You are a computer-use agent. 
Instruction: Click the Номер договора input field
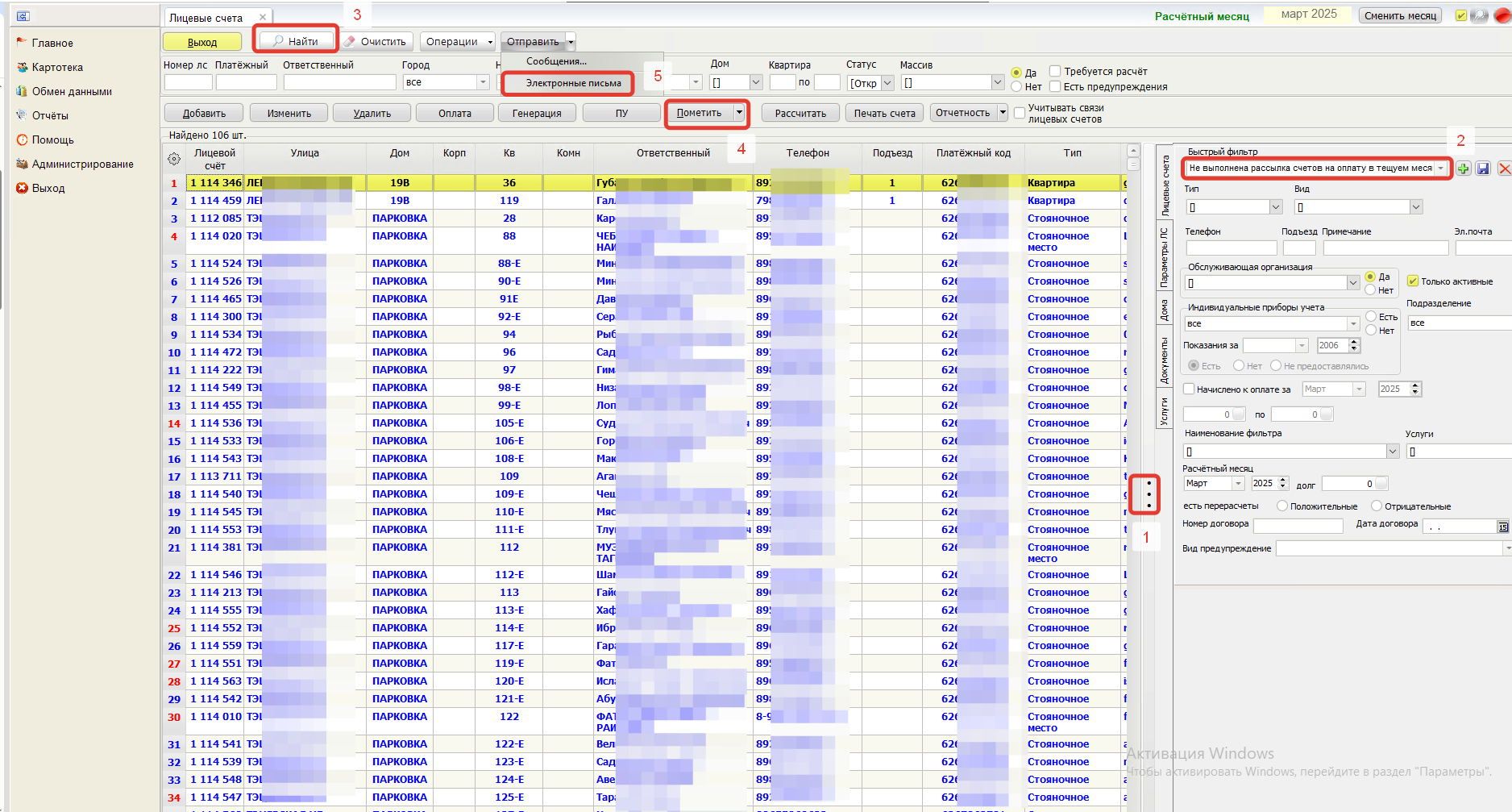(1298, 526)
